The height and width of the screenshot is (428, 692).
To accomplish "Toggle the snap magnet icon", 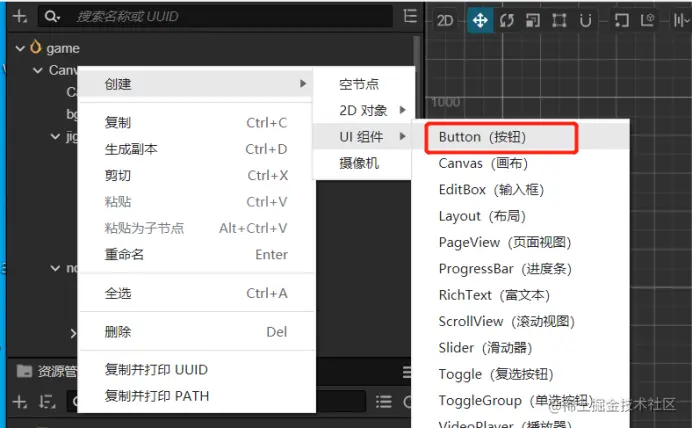I will pyautogui.click(x=586, y=20).
